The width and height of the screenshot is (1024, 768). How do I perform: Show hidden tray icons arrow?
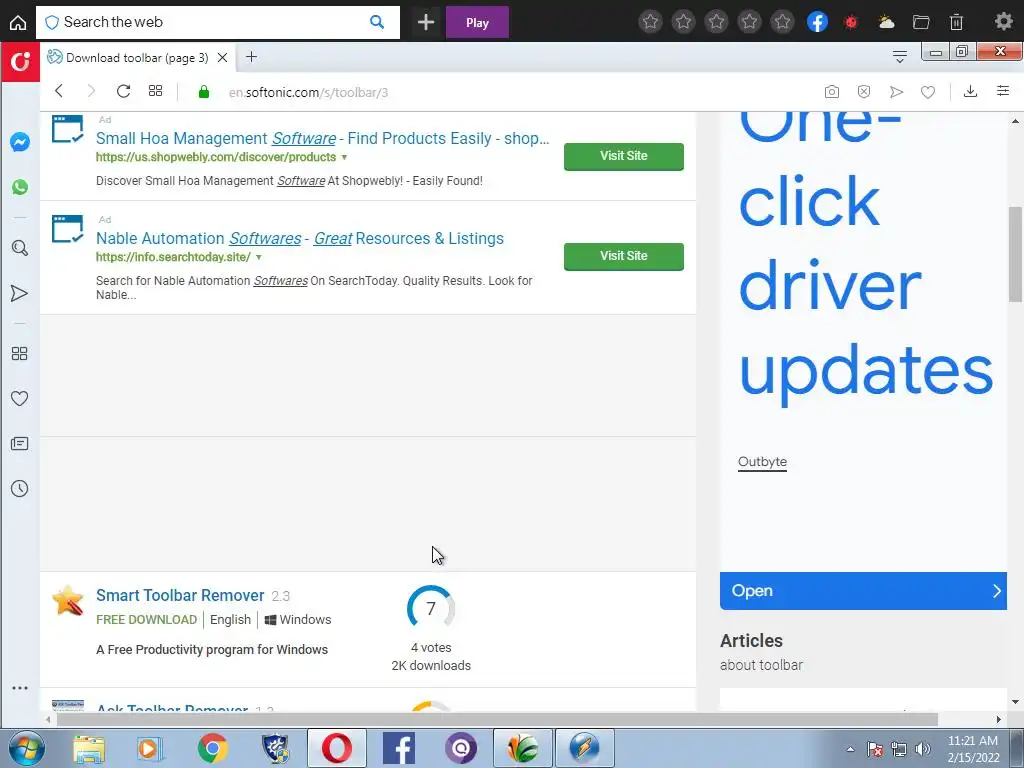tap(850, 749)
